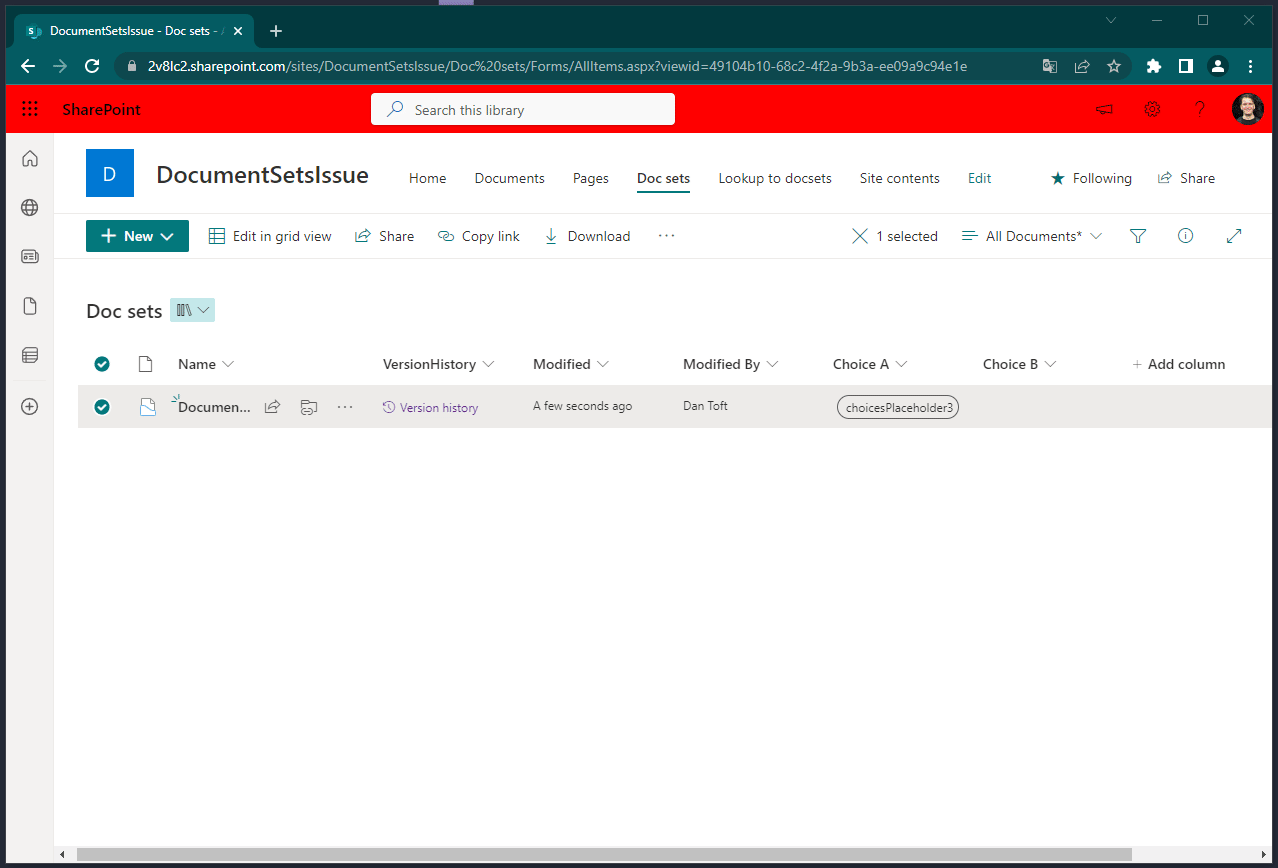Viewport: 1278px width, 868px height.
Task: Click the choicesPlaceholder3 pill
Action: [898, 407]
